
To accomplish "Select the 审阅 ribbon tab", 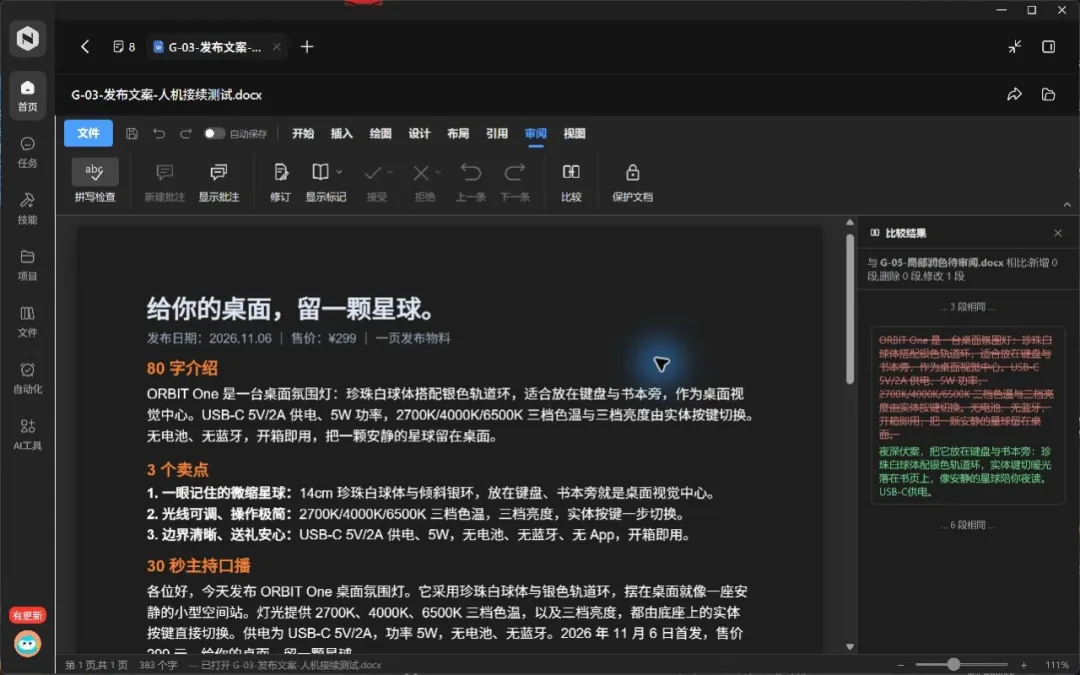I will [535, 134].
